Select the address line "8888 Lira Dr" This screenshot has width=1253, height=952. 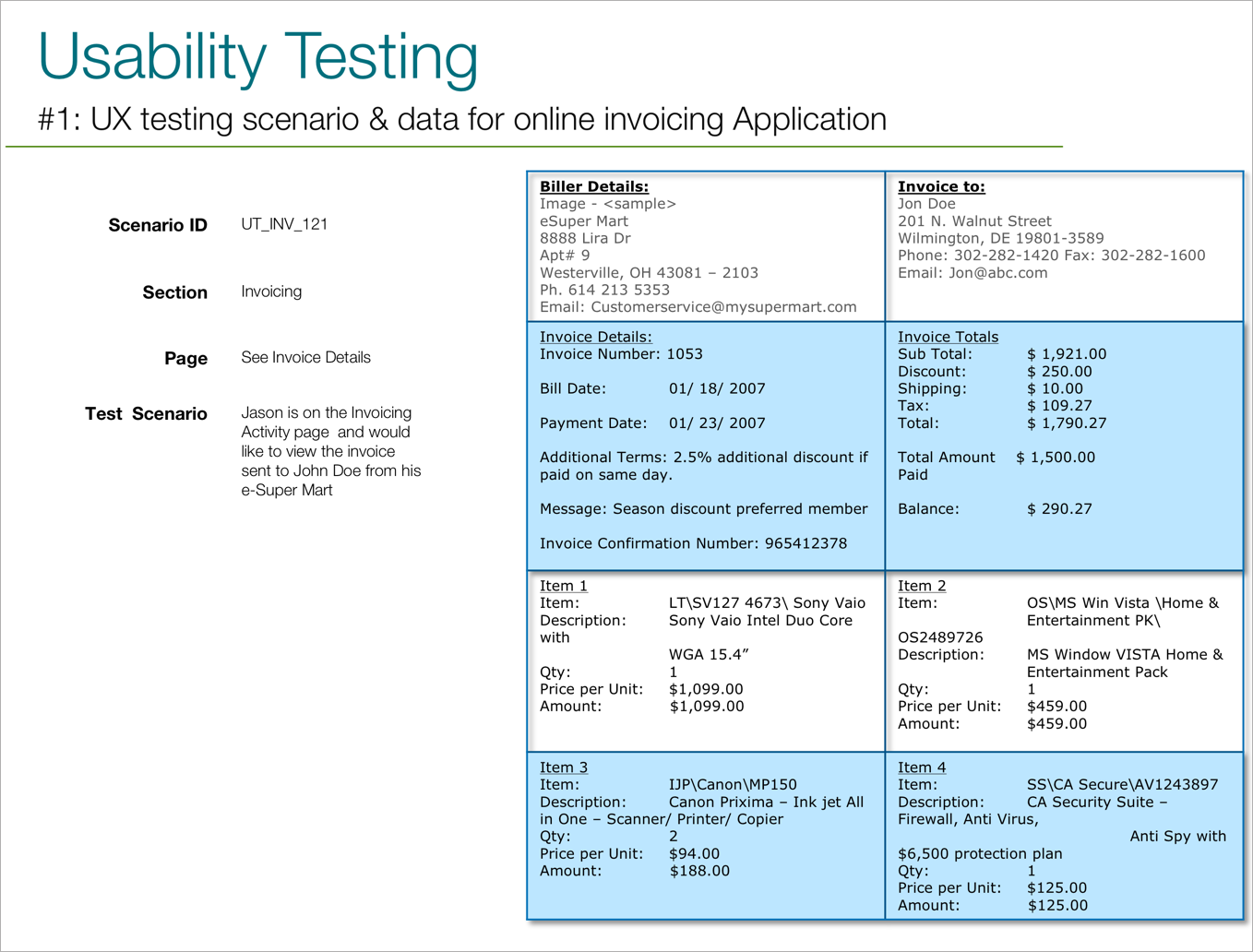click(585, 238)
